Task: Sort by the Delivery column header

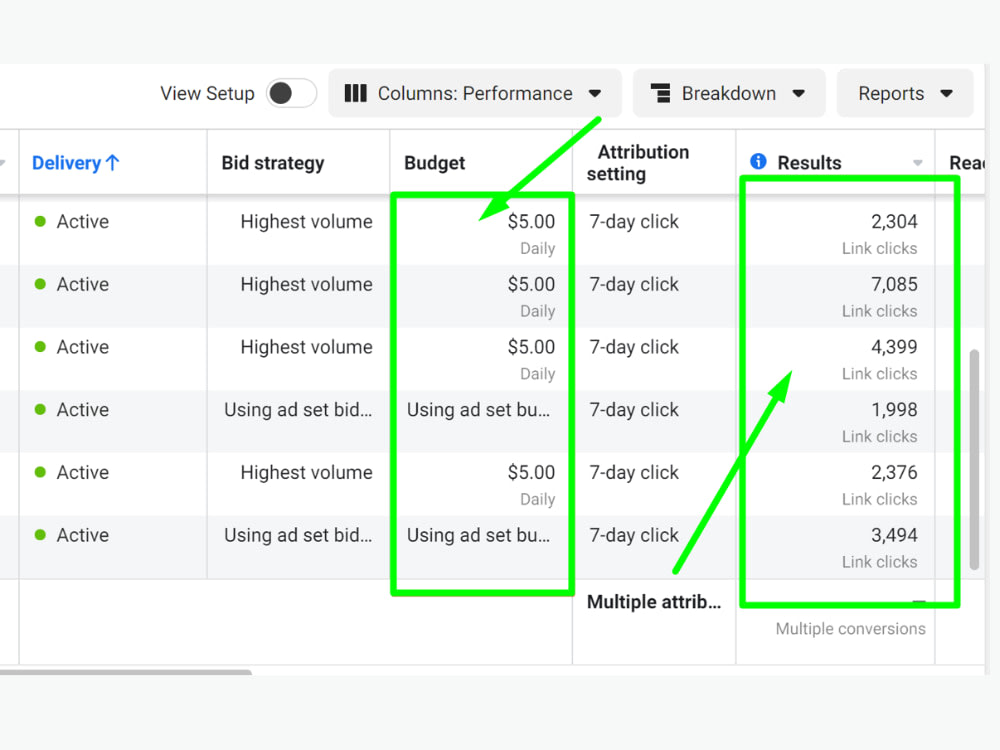Action: pyautogui.click(x=76, y=163)
